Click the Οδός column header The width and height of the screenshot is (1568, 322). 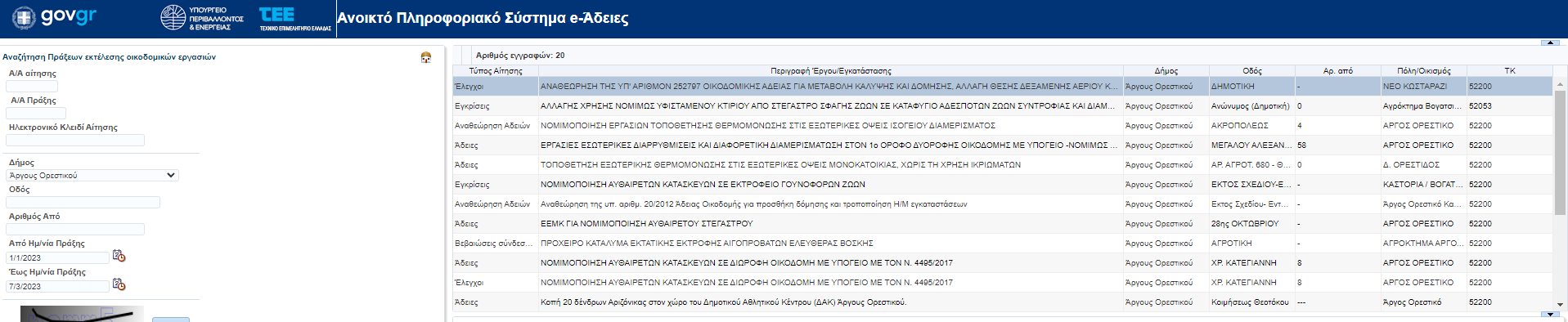pos(1252,71)
